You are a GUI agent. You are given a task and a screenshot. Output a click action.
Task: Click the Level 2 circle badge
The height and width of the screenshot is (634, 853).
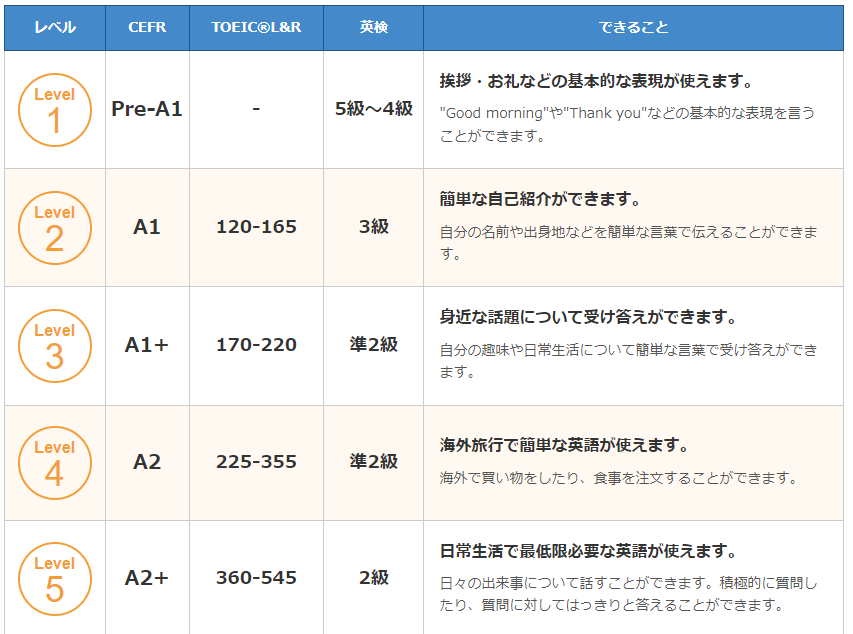(54, 228)
